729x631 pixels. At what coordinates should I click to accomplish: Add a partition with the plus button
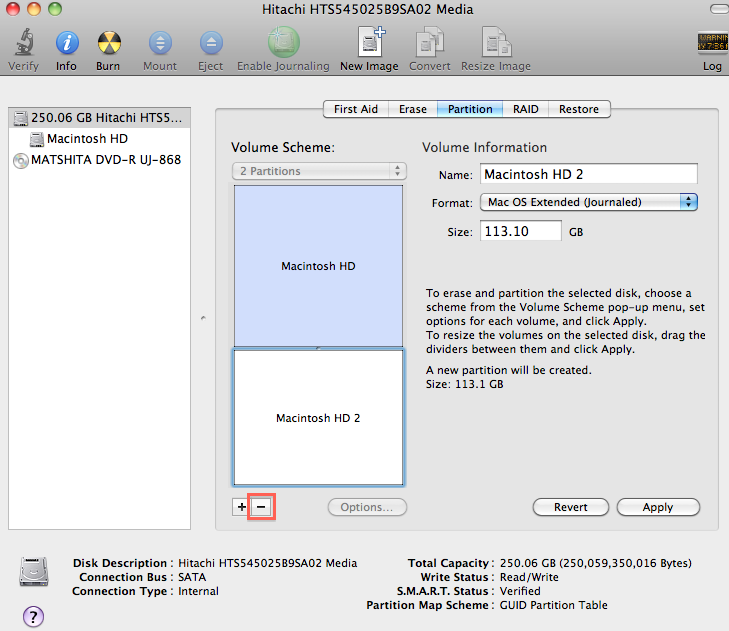241,507
